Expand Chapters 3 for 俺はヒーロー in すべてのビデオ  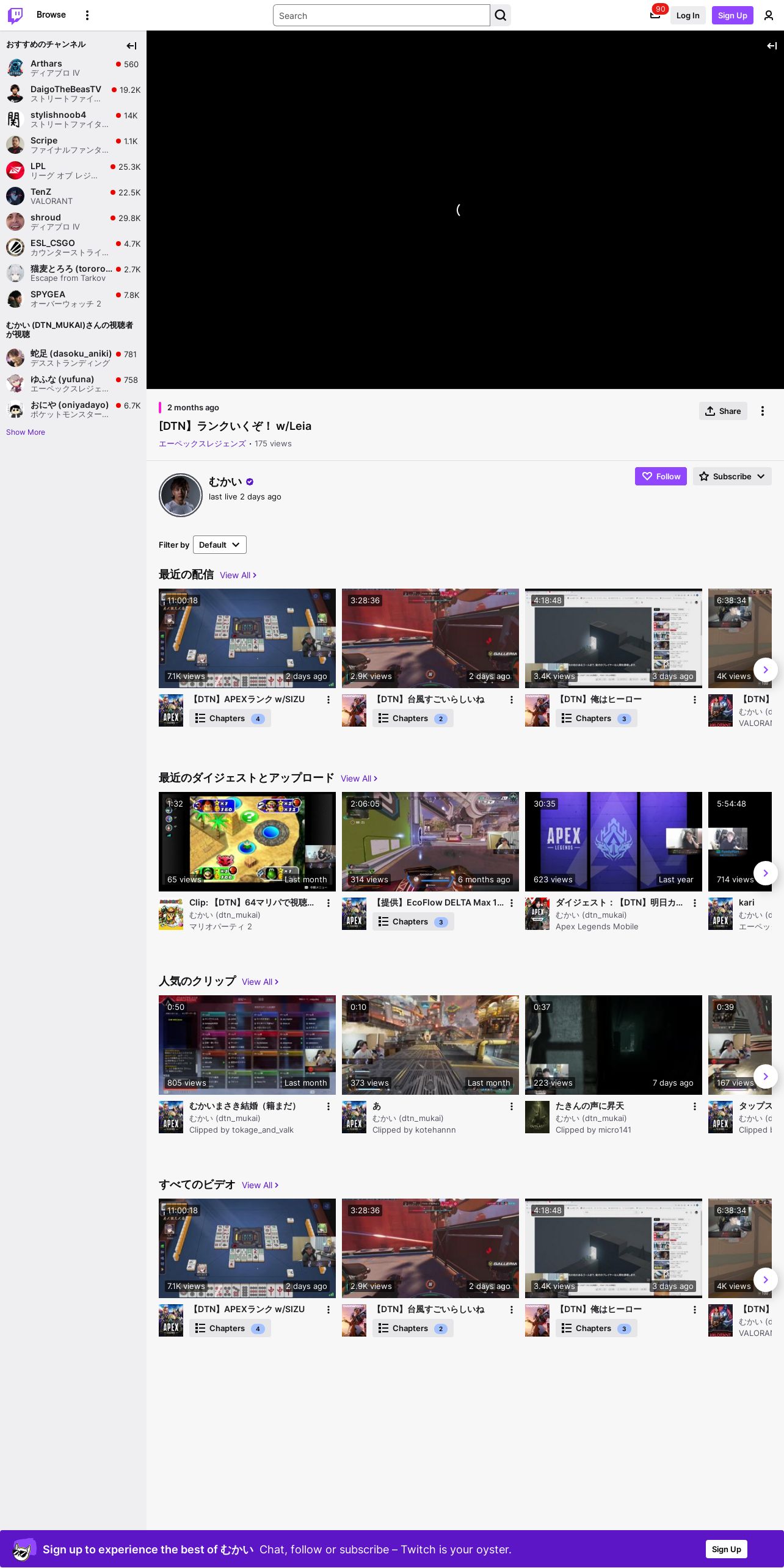click(x=596, y=1329)
